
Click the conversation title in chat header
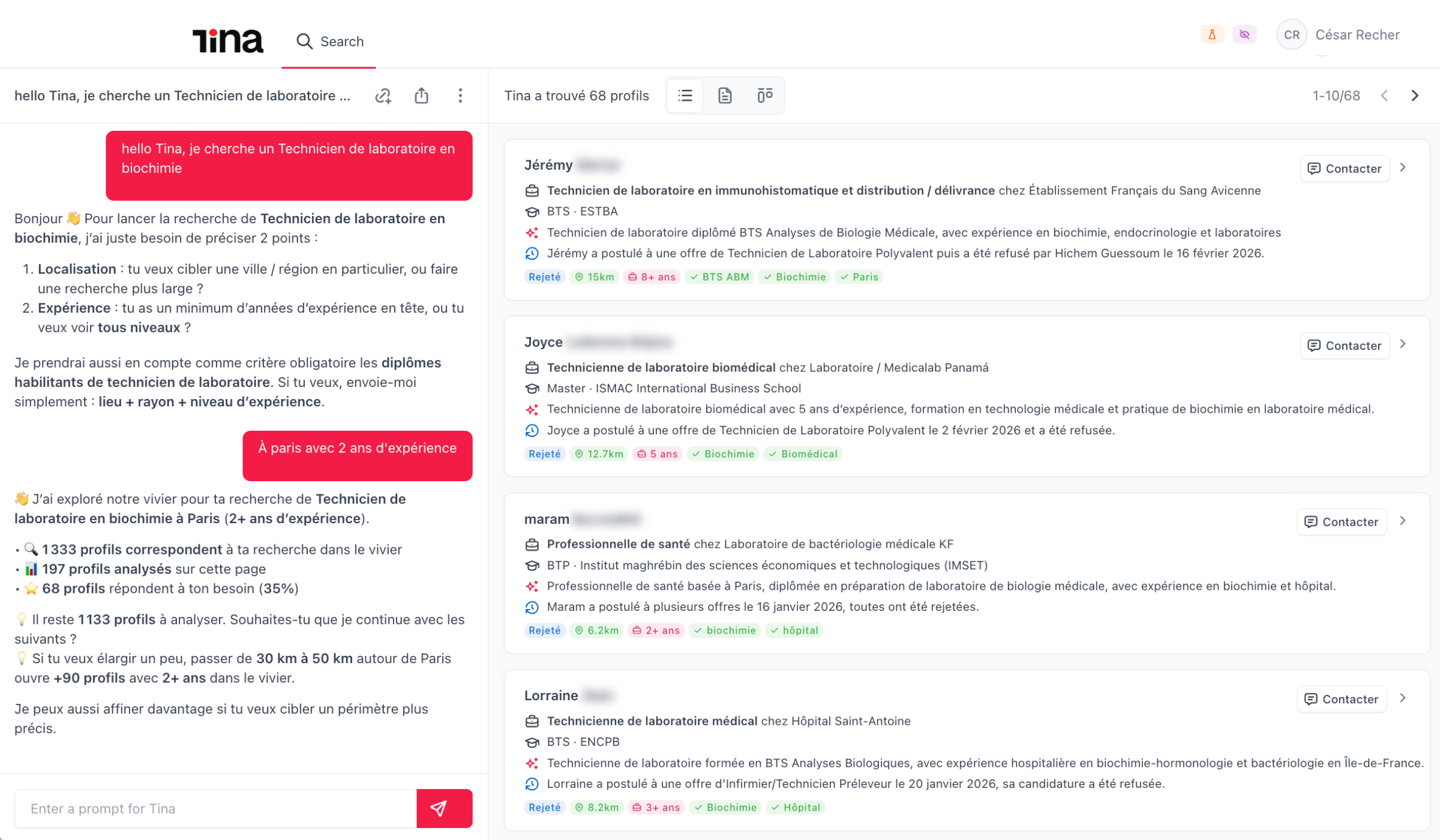pos(182,96)
